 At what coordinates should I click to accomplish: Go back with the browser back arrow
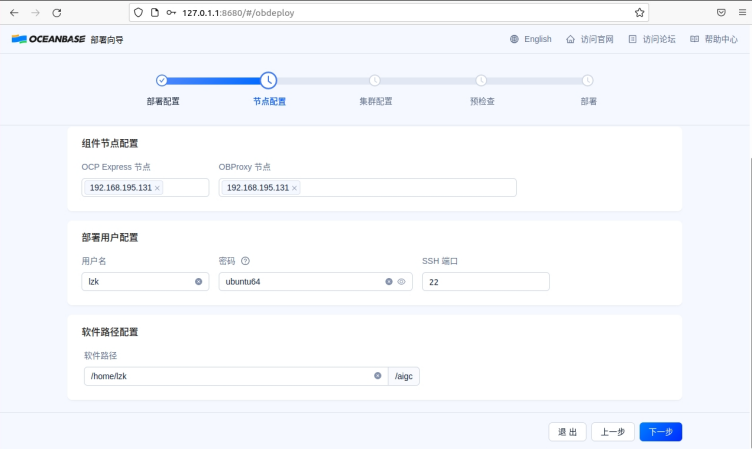point(14,13)
